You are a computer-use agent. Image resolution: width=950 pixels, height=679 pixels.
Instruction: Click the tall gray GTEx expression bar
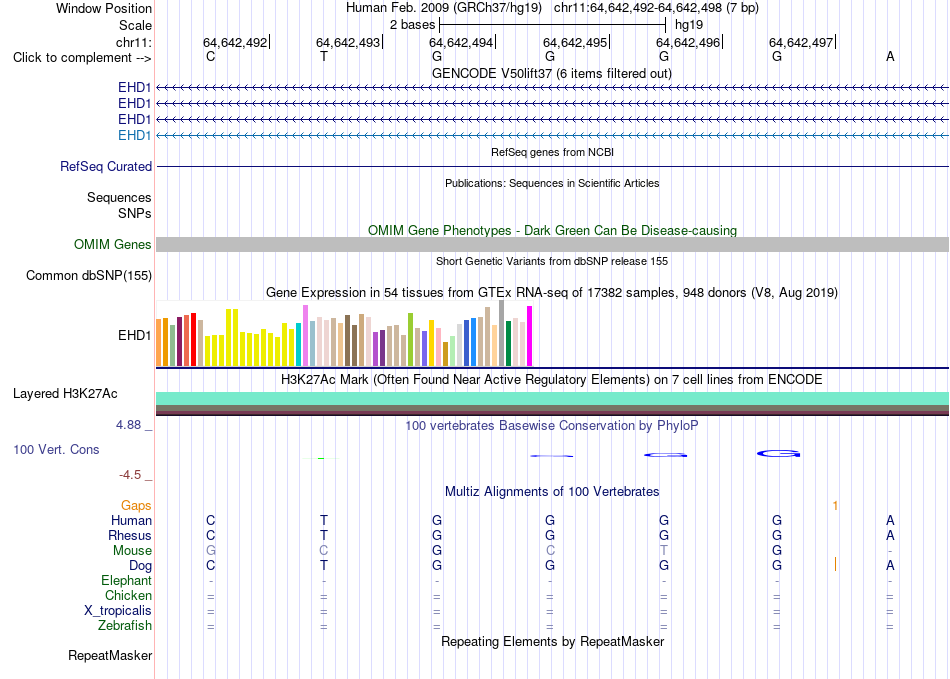pyautogui.click(x=502, y=333)
